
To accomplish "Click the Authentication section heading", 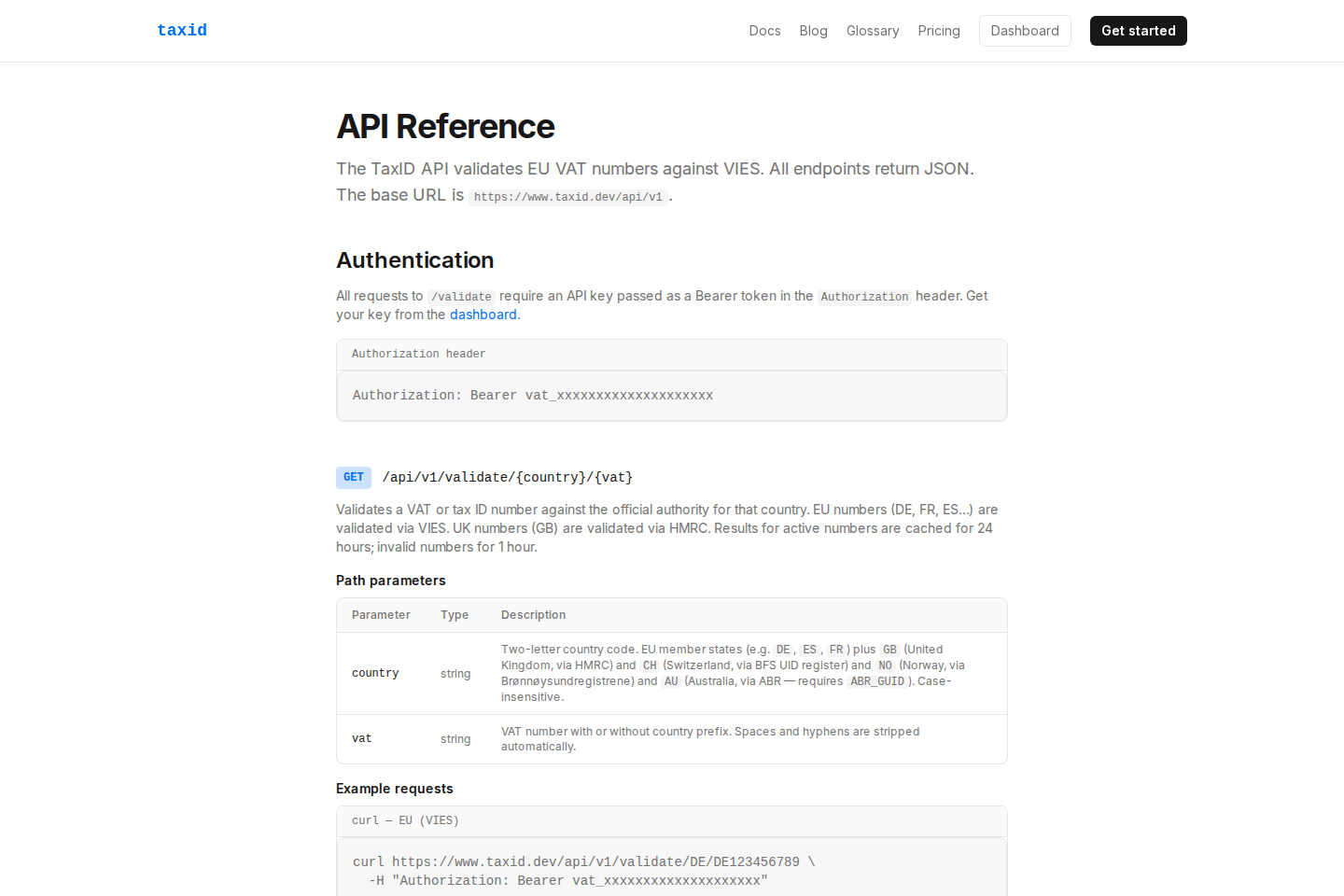I will 415,260.
